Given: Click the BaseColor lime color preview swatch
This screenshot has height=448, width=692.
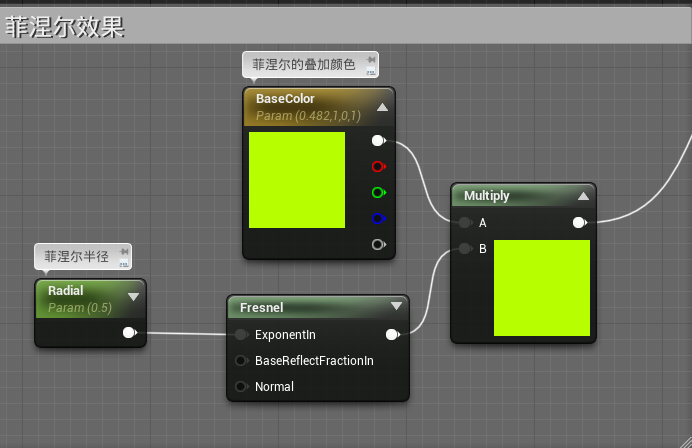Looking at the screenshot, I should click(x=297, y=180).
